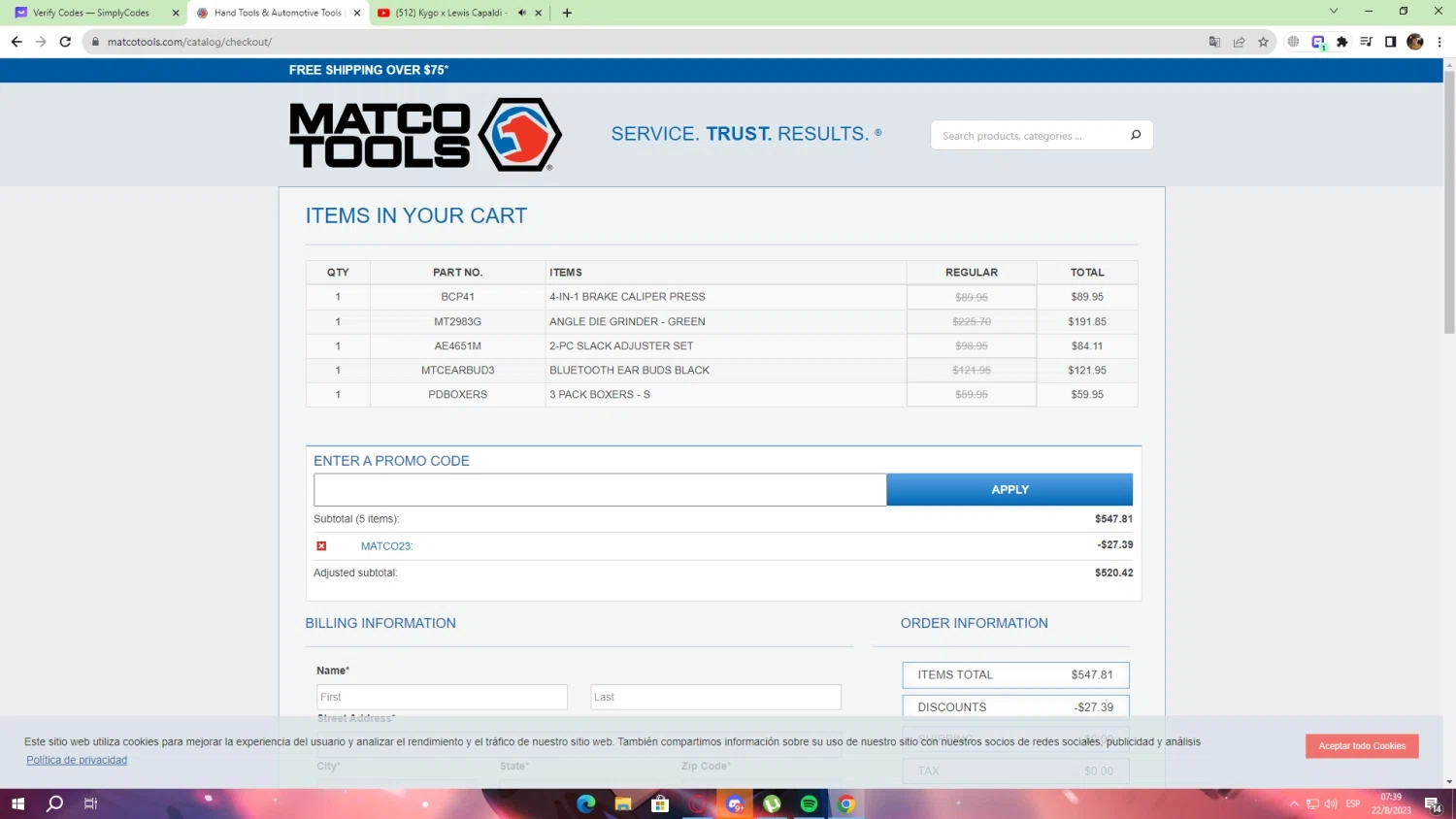This screenshot has height=819, width=1456.
Task: Open uTorrent from taskbar
Action: coord(772,803)
